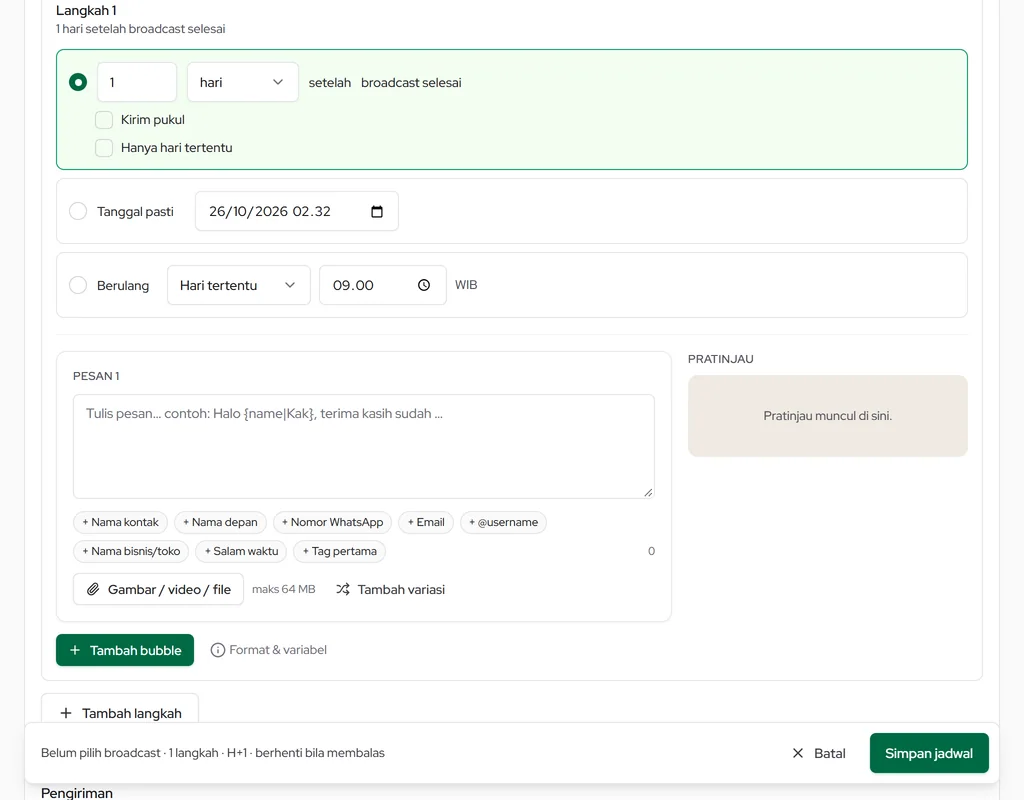Click the info icon beside Format & variabel
This screenshot has width=1024, height=800.
click(217, 650)
